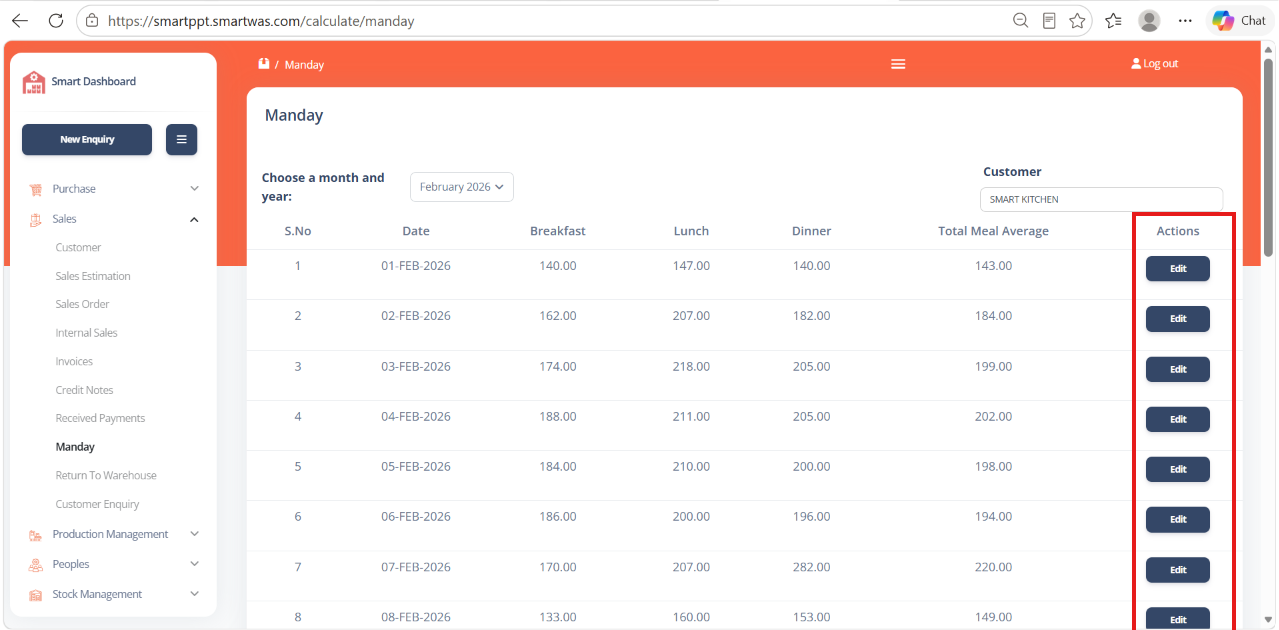1279x630 pixels.
Task: Open browser settings and more menu
Action: (1185, 20)
